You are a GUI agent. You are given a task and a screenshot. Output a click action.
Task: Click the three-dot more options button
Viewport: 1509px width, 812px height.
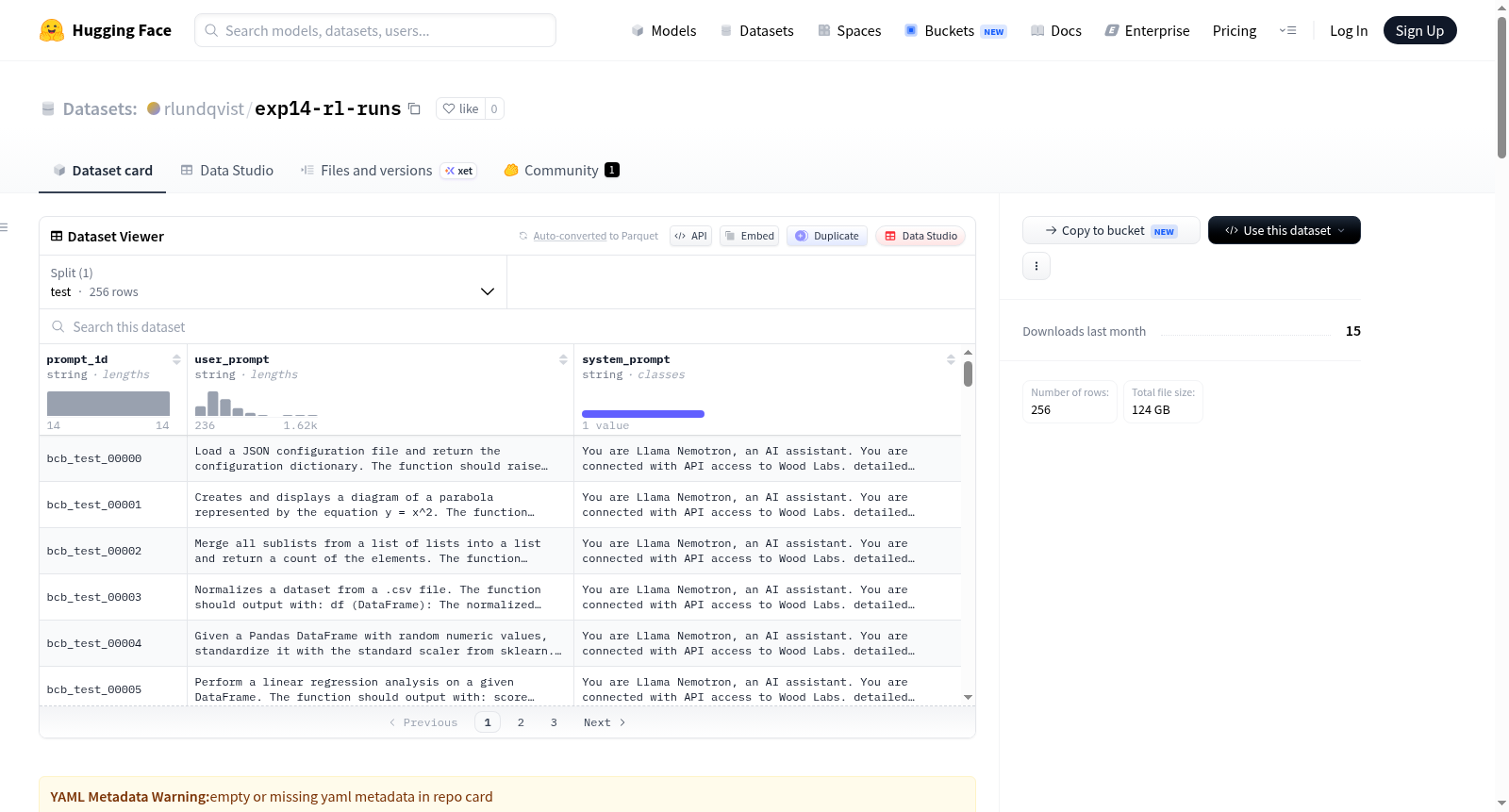(1036, 266)
